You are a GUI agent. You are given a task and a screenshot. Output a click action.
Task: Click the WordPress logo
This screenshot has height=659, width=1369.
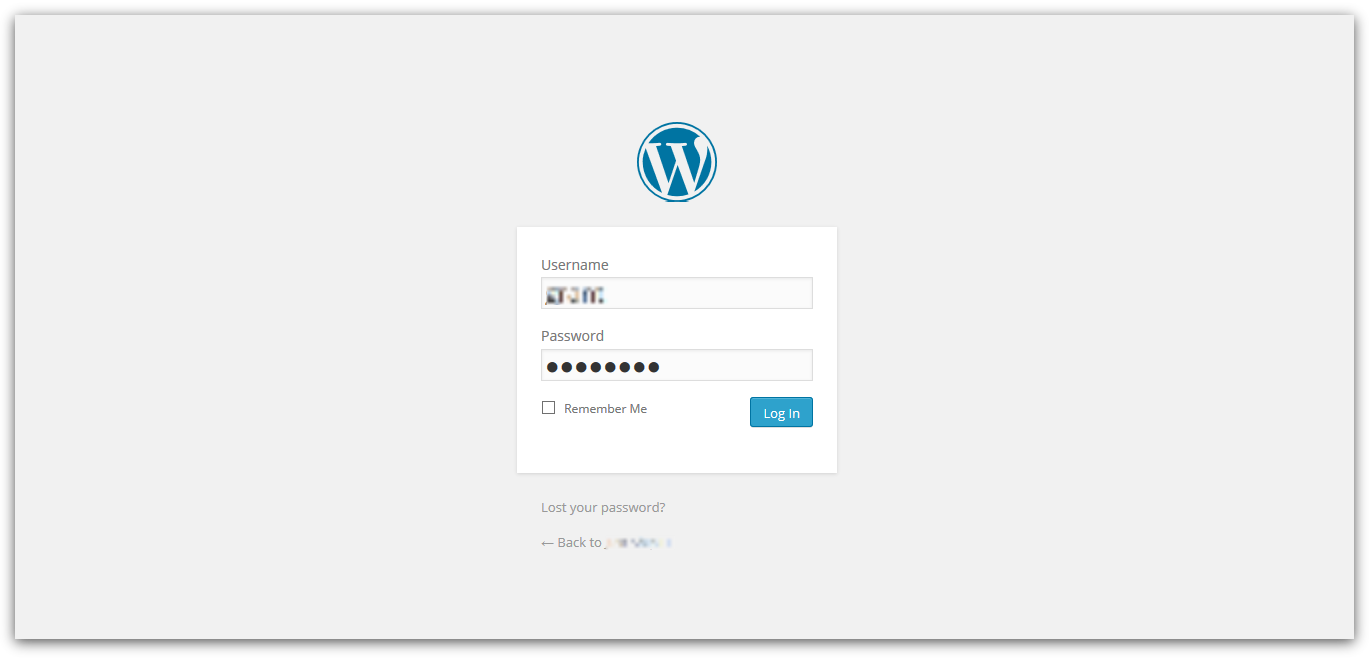[677, 162]
